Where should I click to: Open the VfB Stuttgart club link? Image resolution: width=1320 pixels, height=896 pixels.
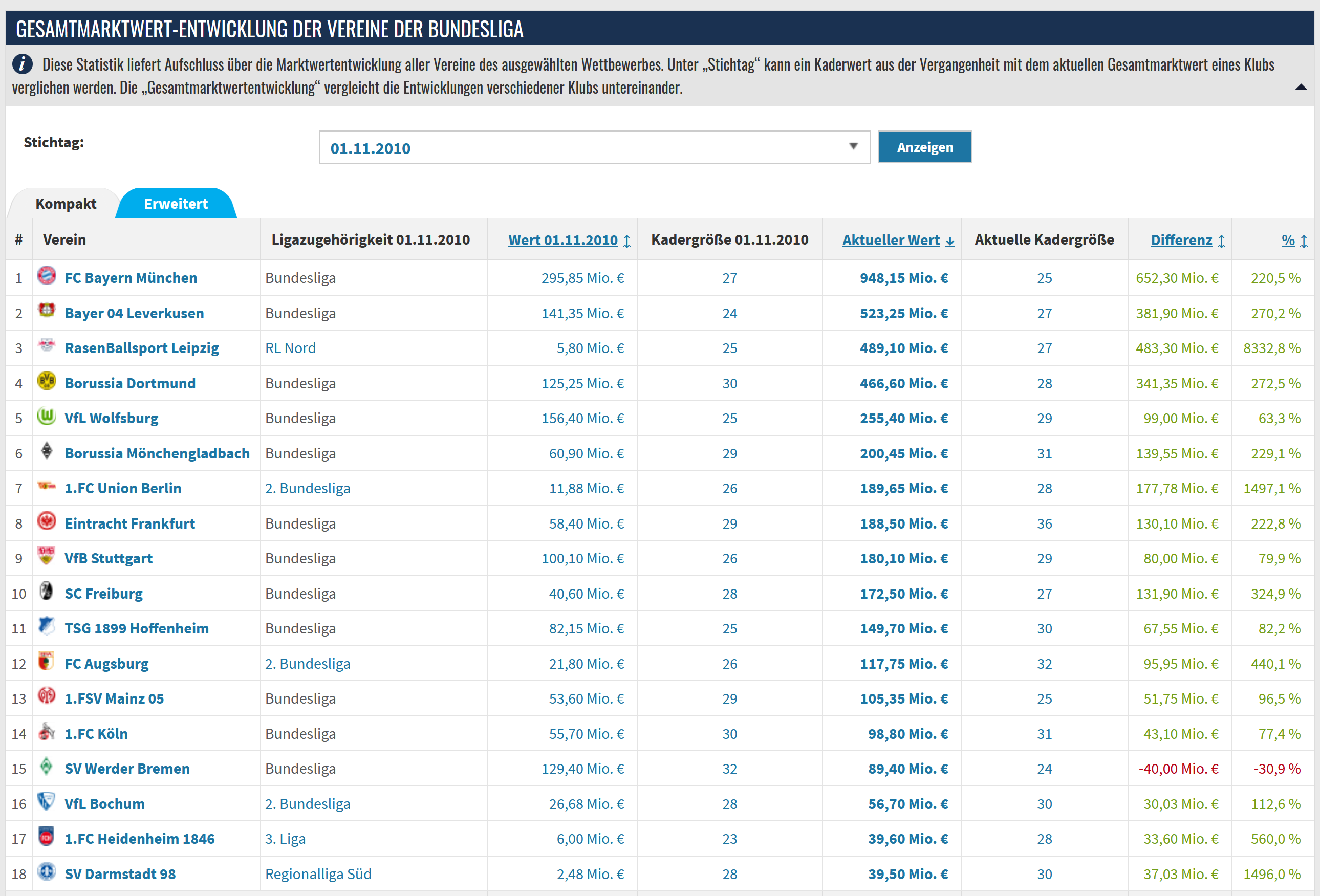click(x=109, y=559)
